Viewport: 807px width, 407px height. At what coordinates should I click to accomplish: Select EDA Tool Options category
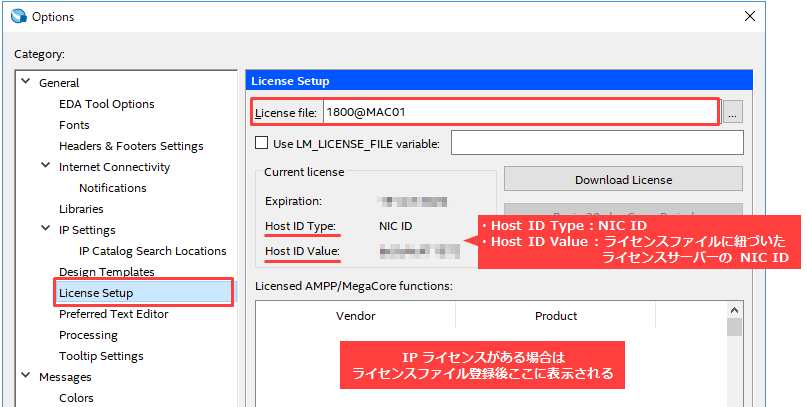tap(107, 104)
